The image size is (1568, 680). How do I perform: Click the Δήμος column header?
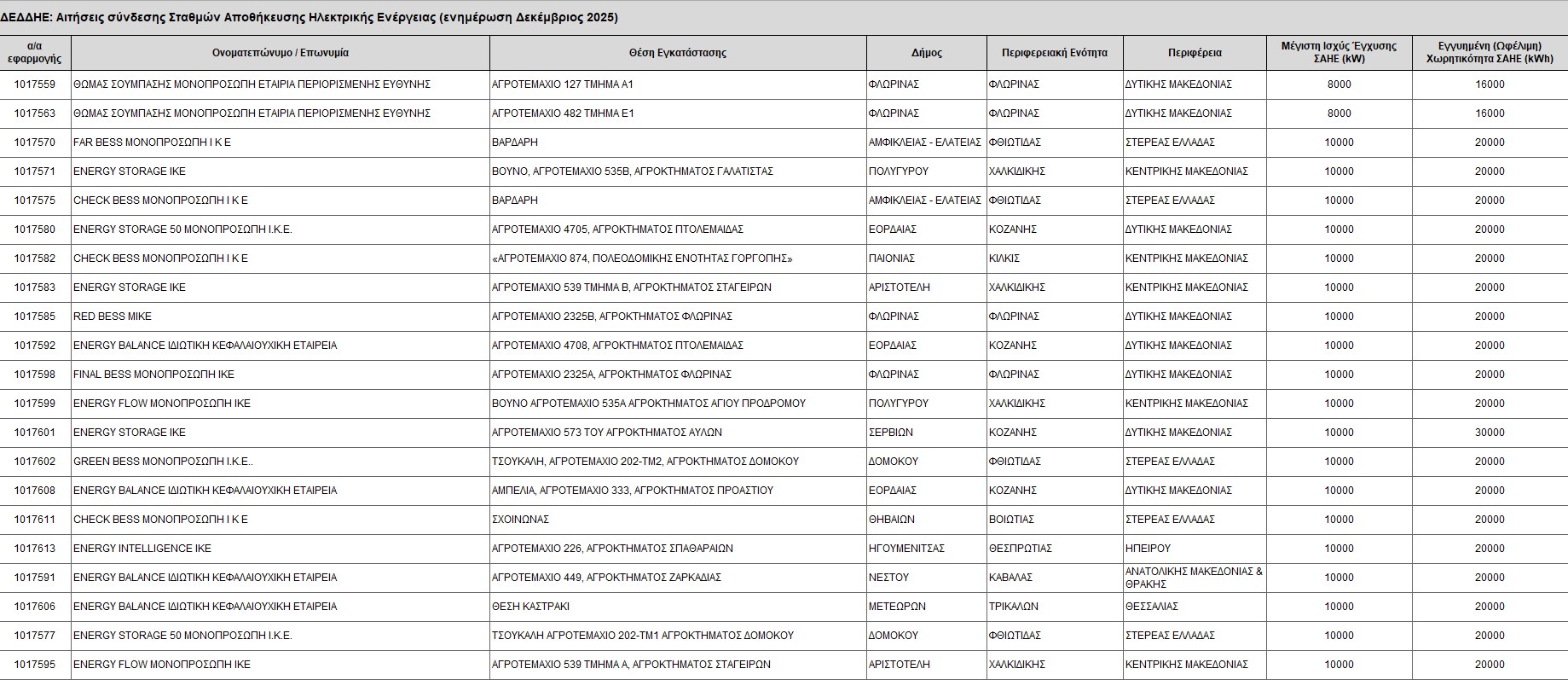pos(926,53)
